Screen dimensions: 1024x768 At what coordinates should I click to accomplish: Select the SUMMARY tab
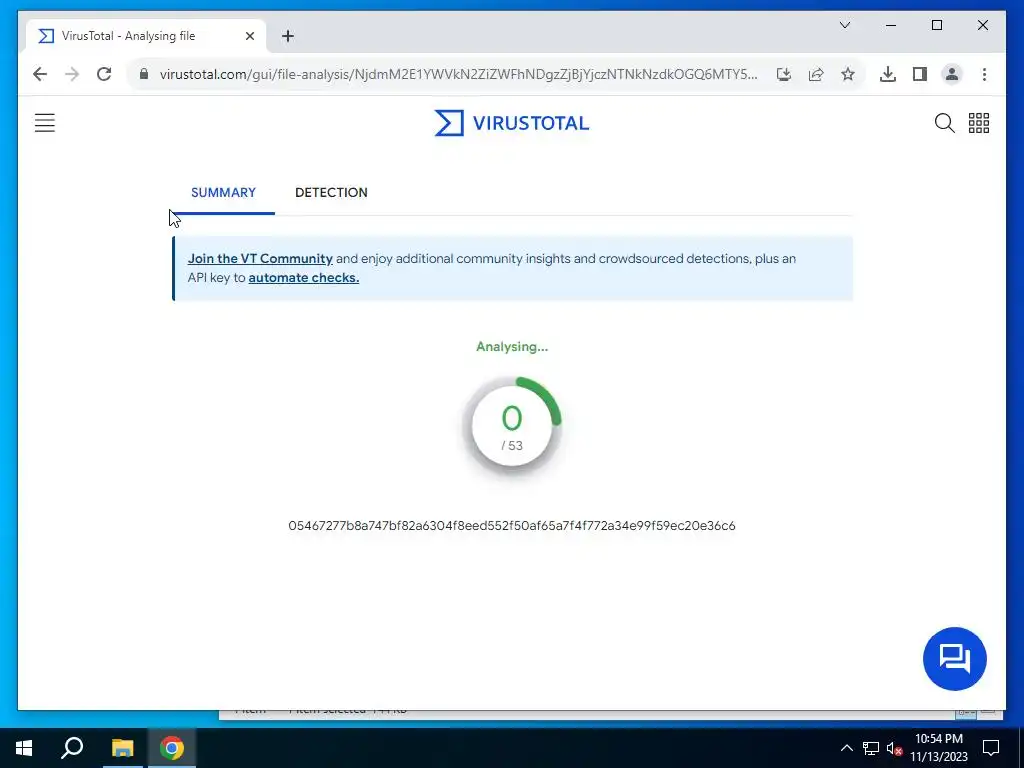point(223,193)
